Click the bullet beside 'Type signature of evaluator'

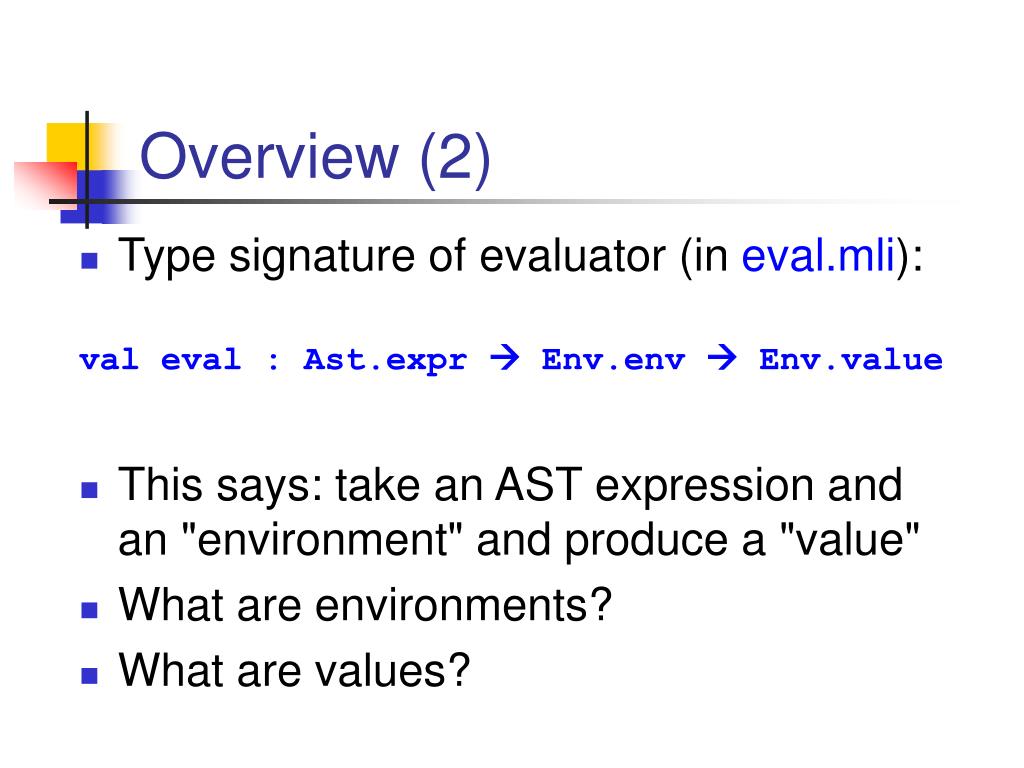tap(89, 261)
